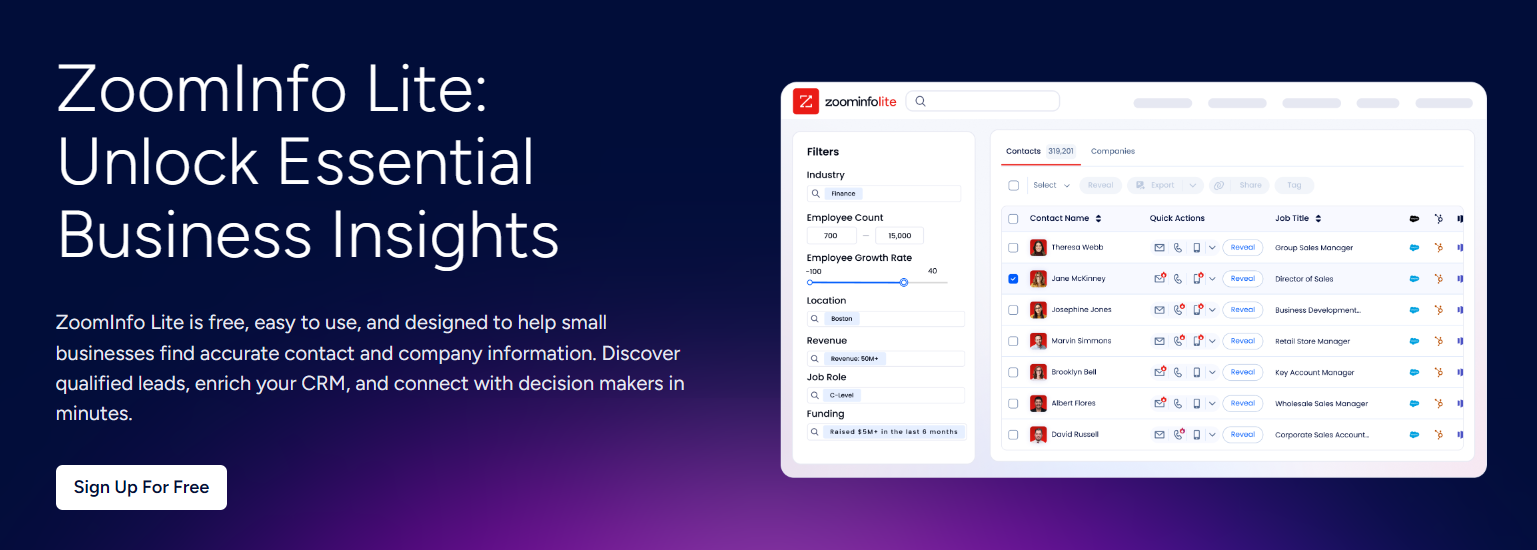The width and height of the screenshot is (1537, 550).
Task: Check the David Russell row checkbox
Action: pyautogui.click(x=1013, y=434)
